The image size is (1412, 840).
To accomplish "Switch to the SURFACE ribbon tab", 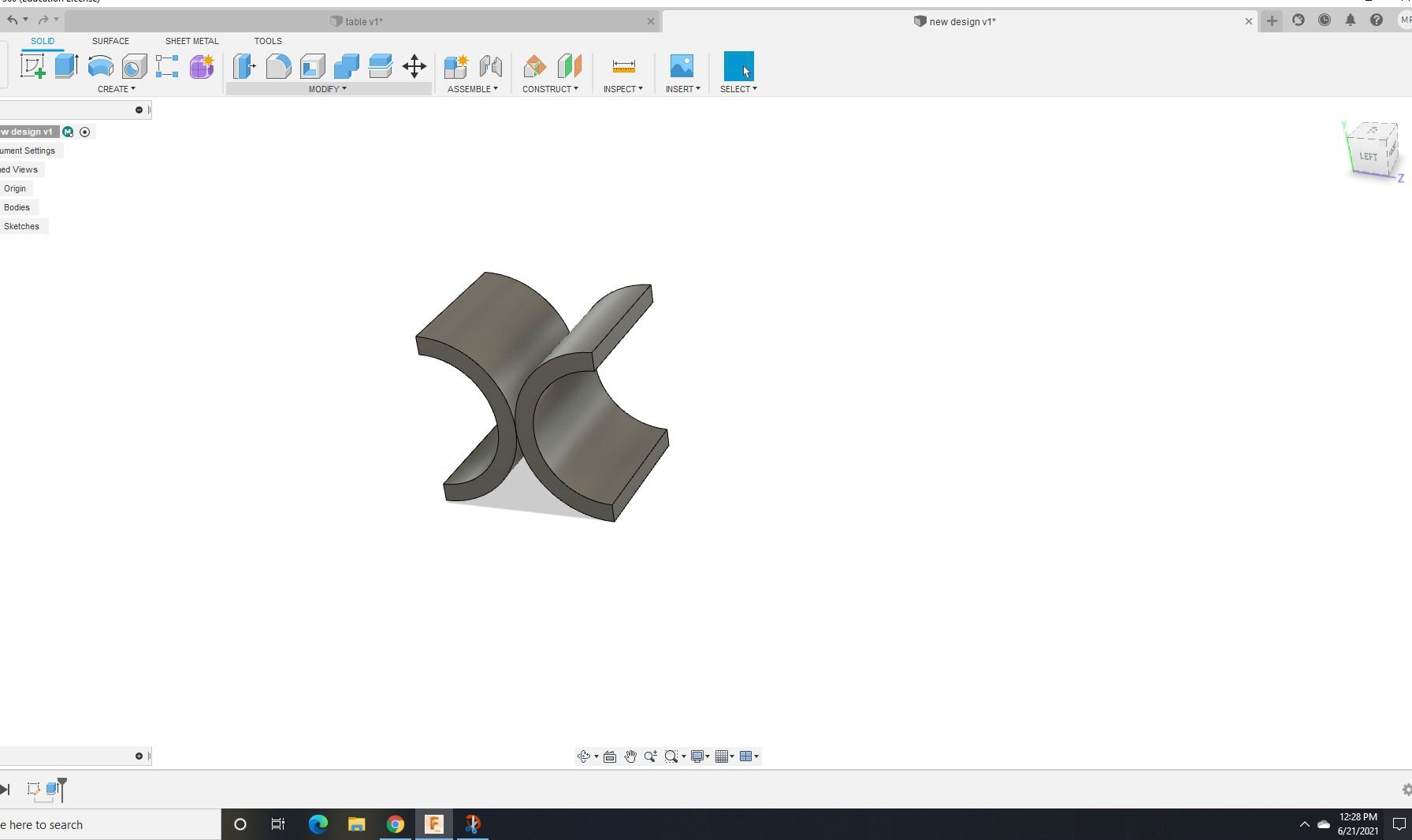I will [110, 41].
